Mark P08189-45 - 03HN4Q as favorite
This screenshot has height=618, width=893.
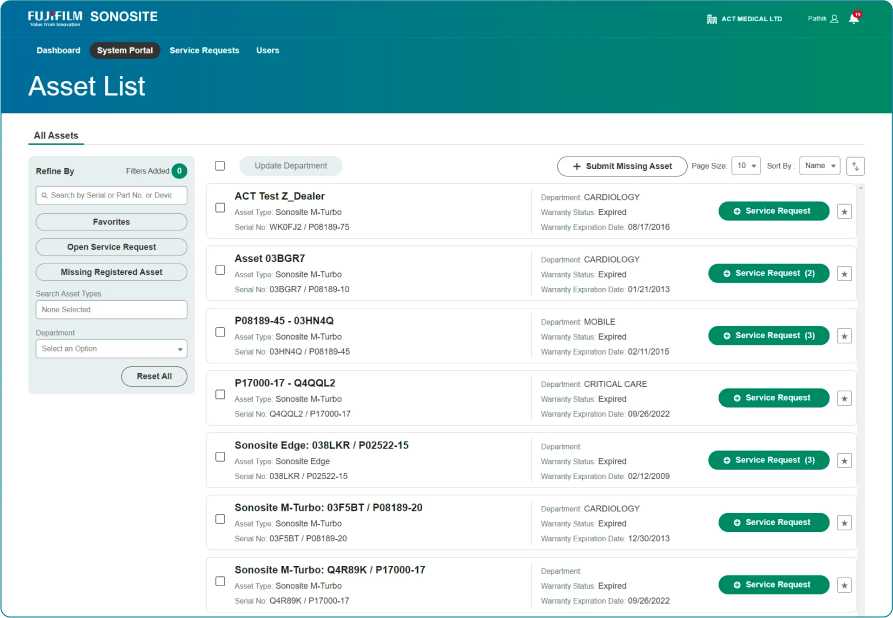pyautogui.click(x=845, y=336)
